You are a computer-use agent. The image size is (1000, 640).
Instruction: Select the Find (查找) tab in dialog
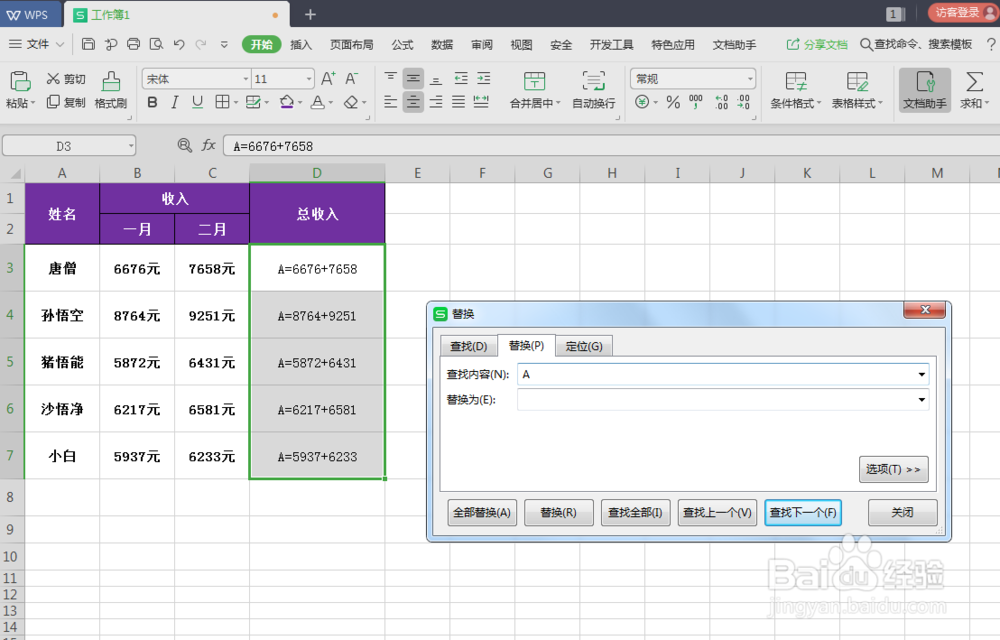(x=468, y=346)
